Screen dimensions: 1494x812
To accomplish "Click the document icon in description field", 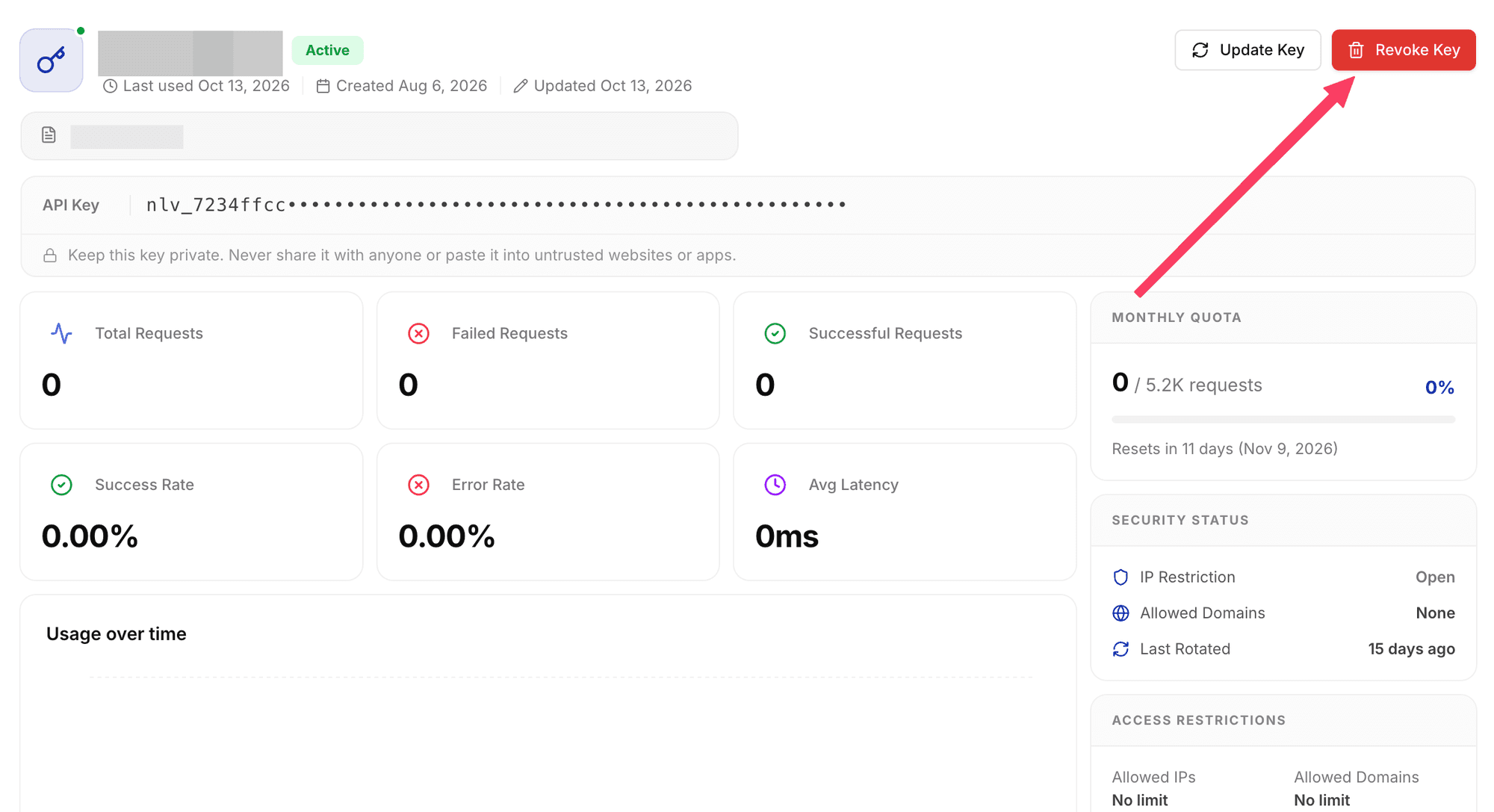I will click(x=49, y=135).
